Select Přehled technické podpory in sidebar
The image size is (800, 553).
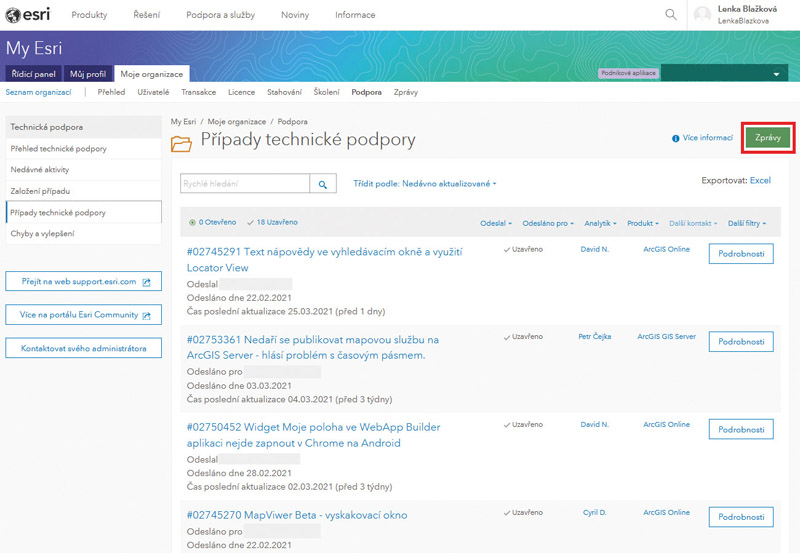[x=84, y=148]
